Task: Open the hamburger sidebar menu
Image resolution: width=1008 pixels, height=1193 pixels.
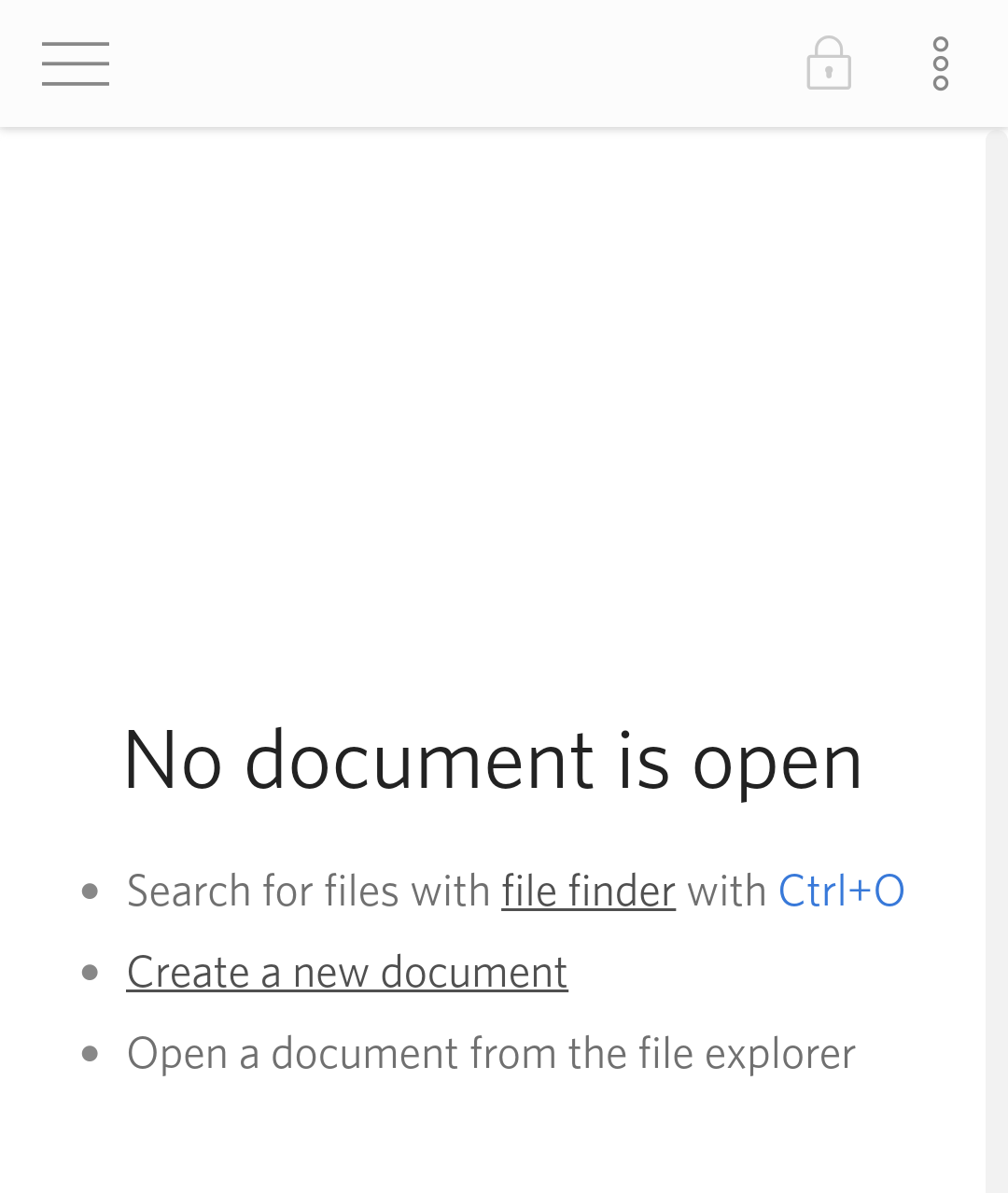Action: point(76,63)
